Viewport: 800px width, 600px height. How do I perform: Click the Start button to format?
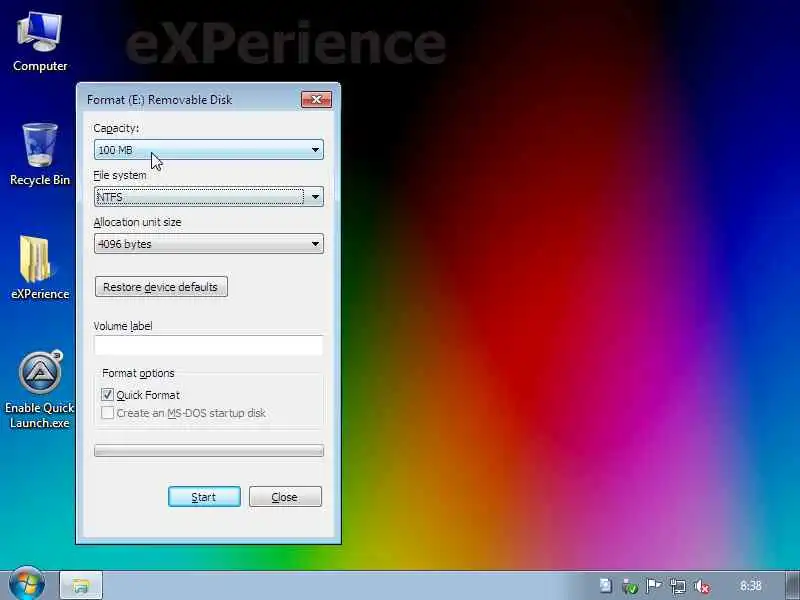(x=204, y=496)
